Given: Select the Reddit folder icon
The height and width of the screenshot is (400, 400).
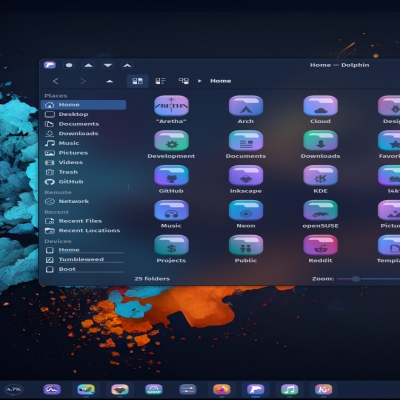Looking at the screenshot, I should pos(320,245).
